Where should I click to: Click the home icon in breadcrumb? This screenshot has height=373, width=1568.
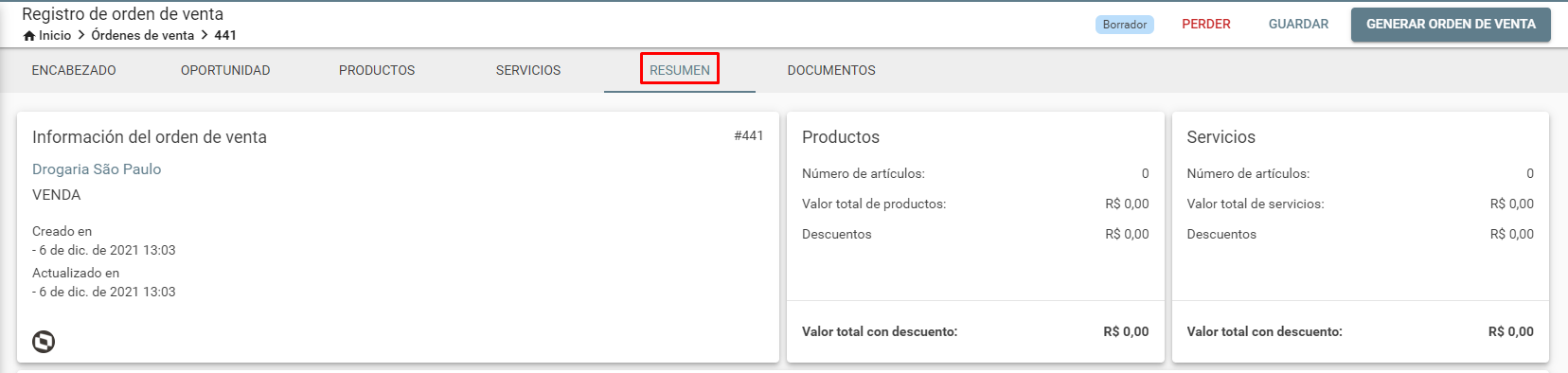pos(29,36)
